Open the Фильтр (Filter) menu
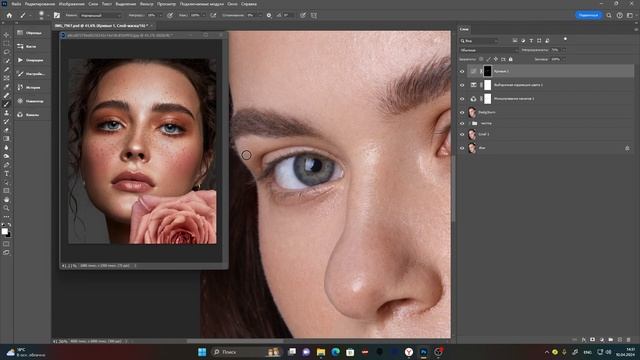Image resolution: width=640 pixels, height=360 pixels. (x=147, y=4)
